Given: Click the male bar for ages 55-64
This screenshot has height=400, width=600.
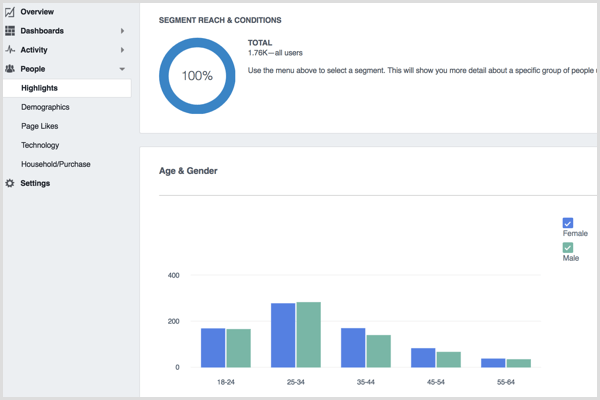Looking at the screenshot, I should click(x=518, y=364).
